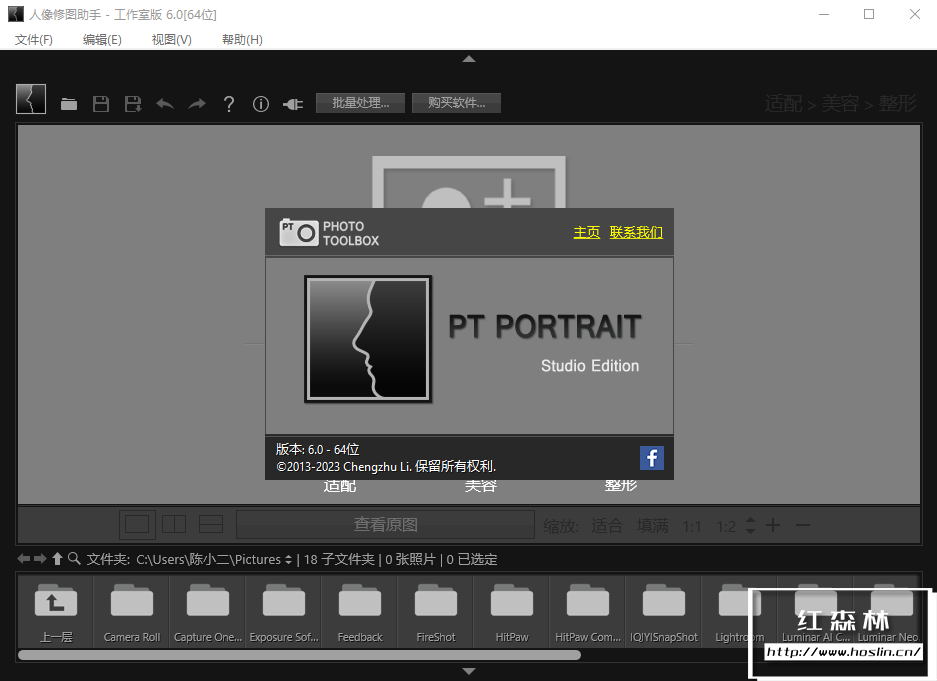Click the 0 已选定 selection count
The image size is (937, 681).
coord(471,560)
